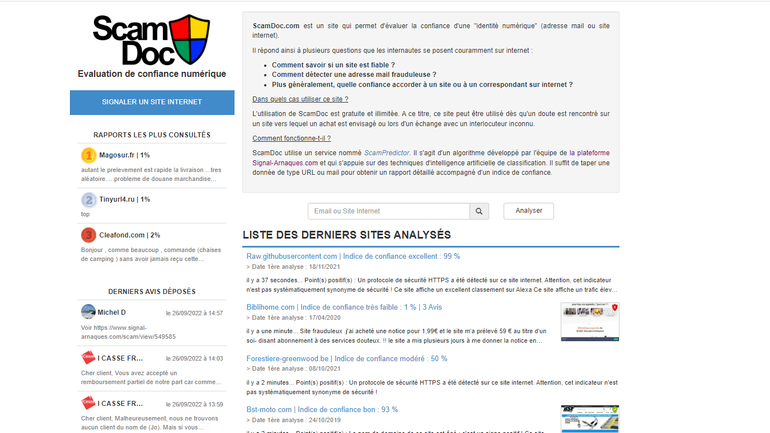This screenshot has width=770, height=433.
Task: Click the 'Rapports les plus consultés' heading
Action: (x=152, y=135)
